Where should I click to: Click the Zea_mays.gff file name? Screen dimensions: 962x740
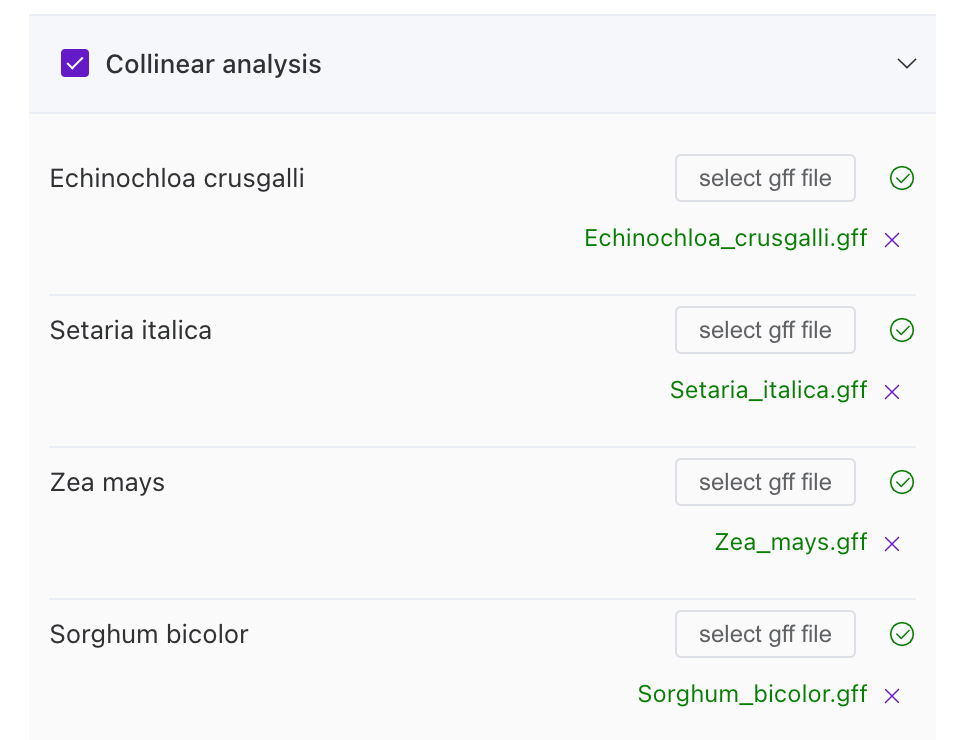pos(790,542)
